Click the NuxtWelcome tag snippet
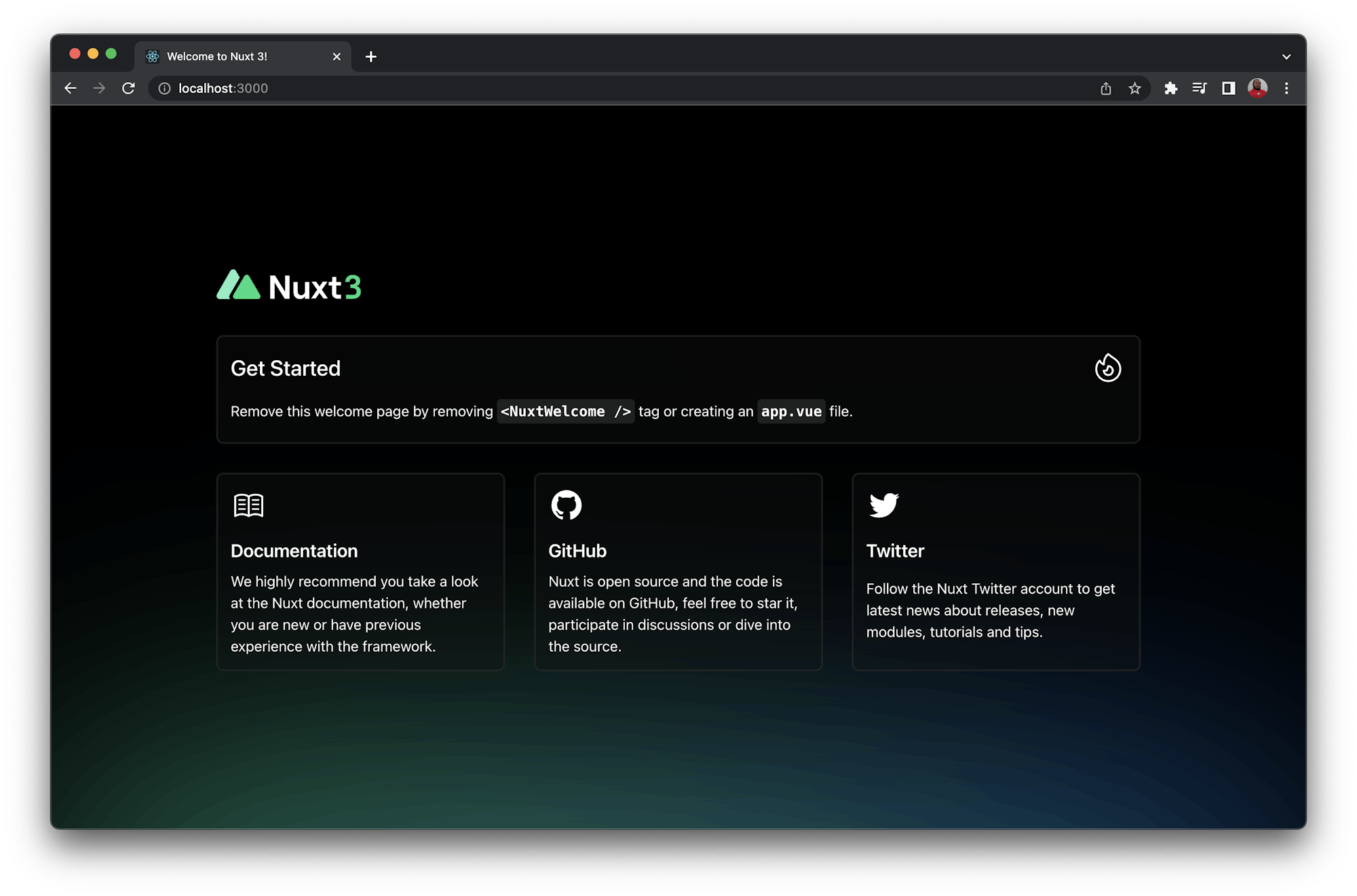 [x=565, y=411]
